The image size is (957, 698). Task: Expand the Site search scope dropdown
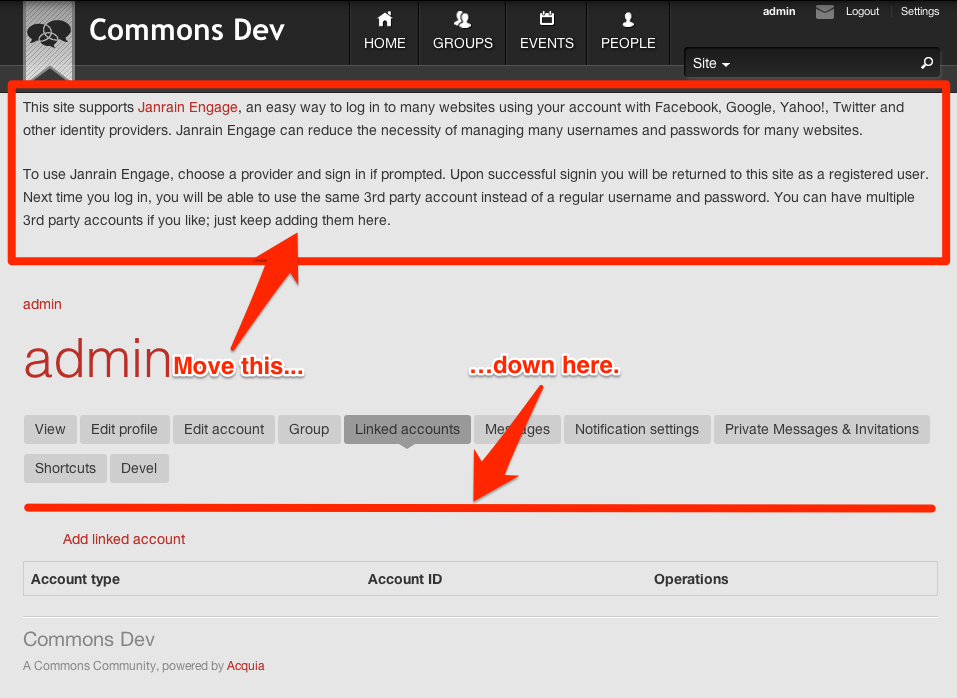click(x=711, y=63)
